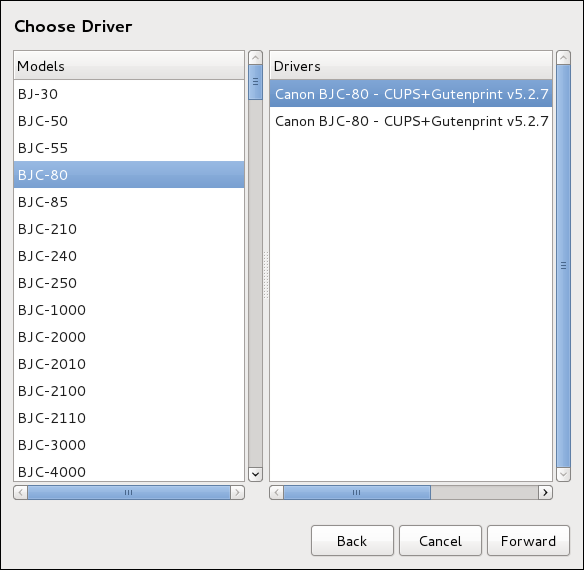
Task: Click the Forward button
Action: tap(528, 541)
